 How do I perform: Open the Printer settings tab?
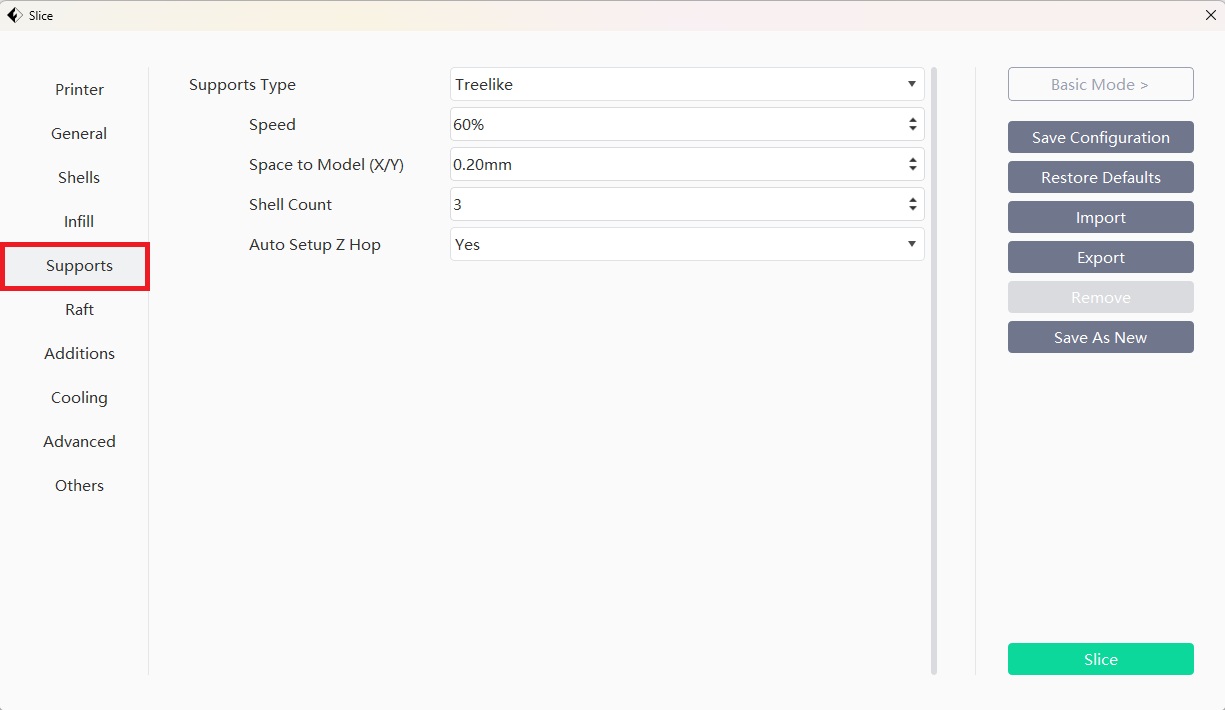79,90
